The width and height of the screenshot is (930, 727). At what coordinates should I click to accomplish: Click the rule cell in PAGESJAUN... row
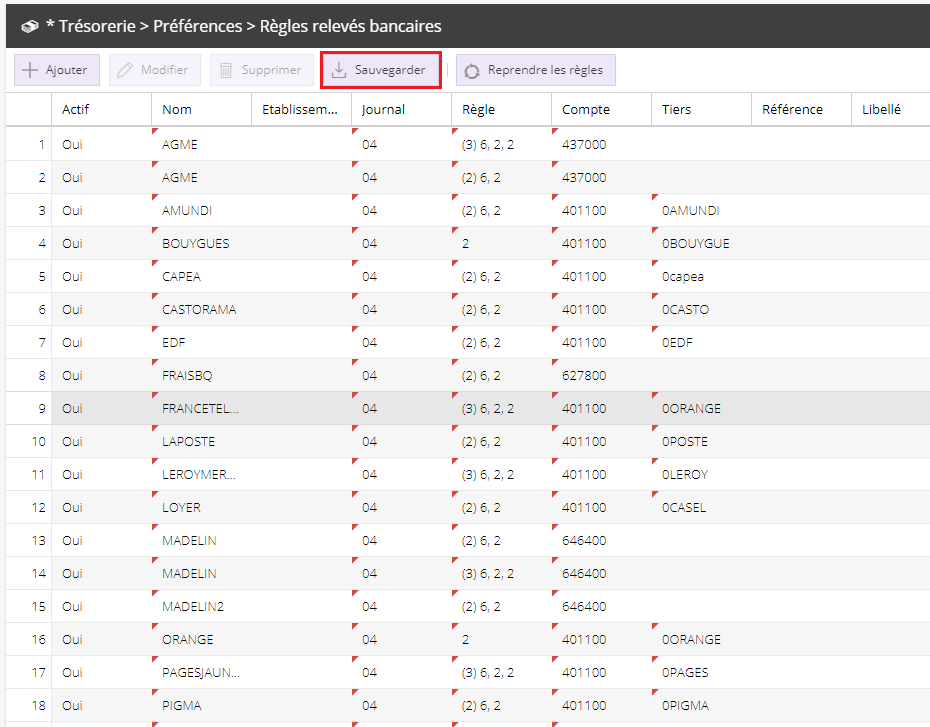coord(502,672)
